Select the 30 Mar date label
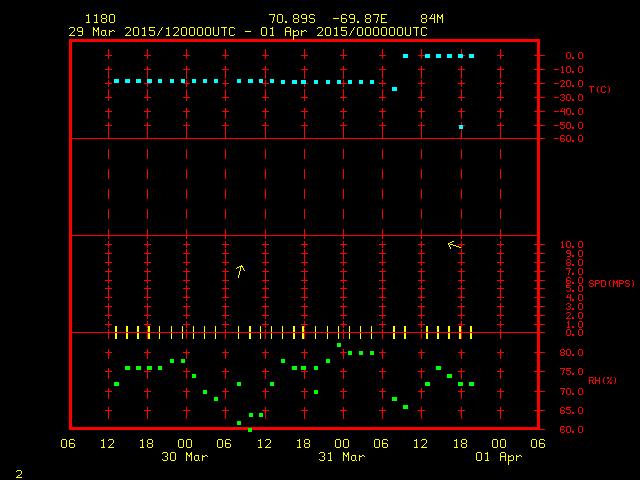640x480 pixels. click(185, 457)
